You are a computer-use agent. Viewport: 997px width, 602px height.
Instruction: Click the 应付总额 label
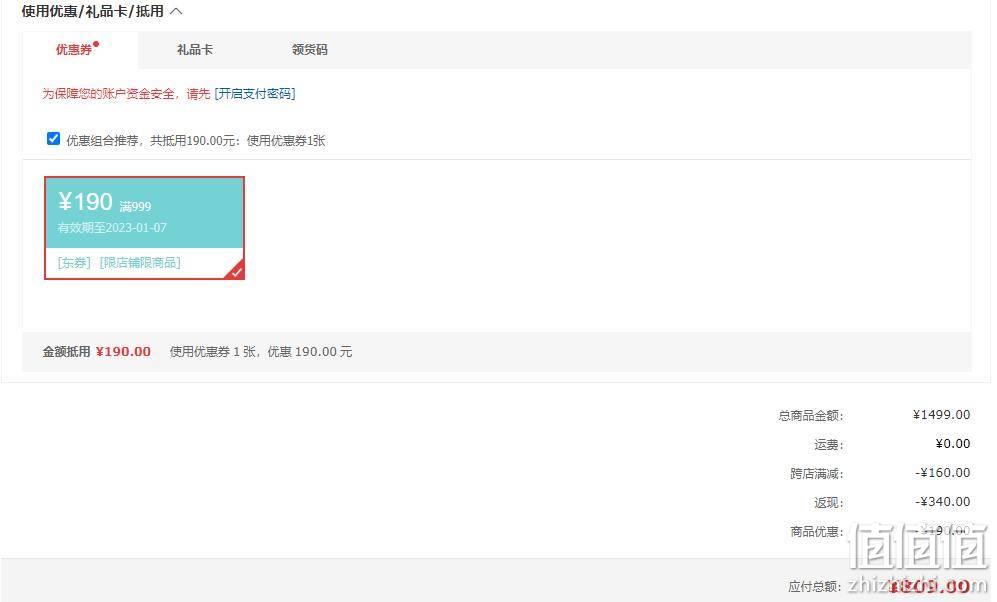point(815,586)
